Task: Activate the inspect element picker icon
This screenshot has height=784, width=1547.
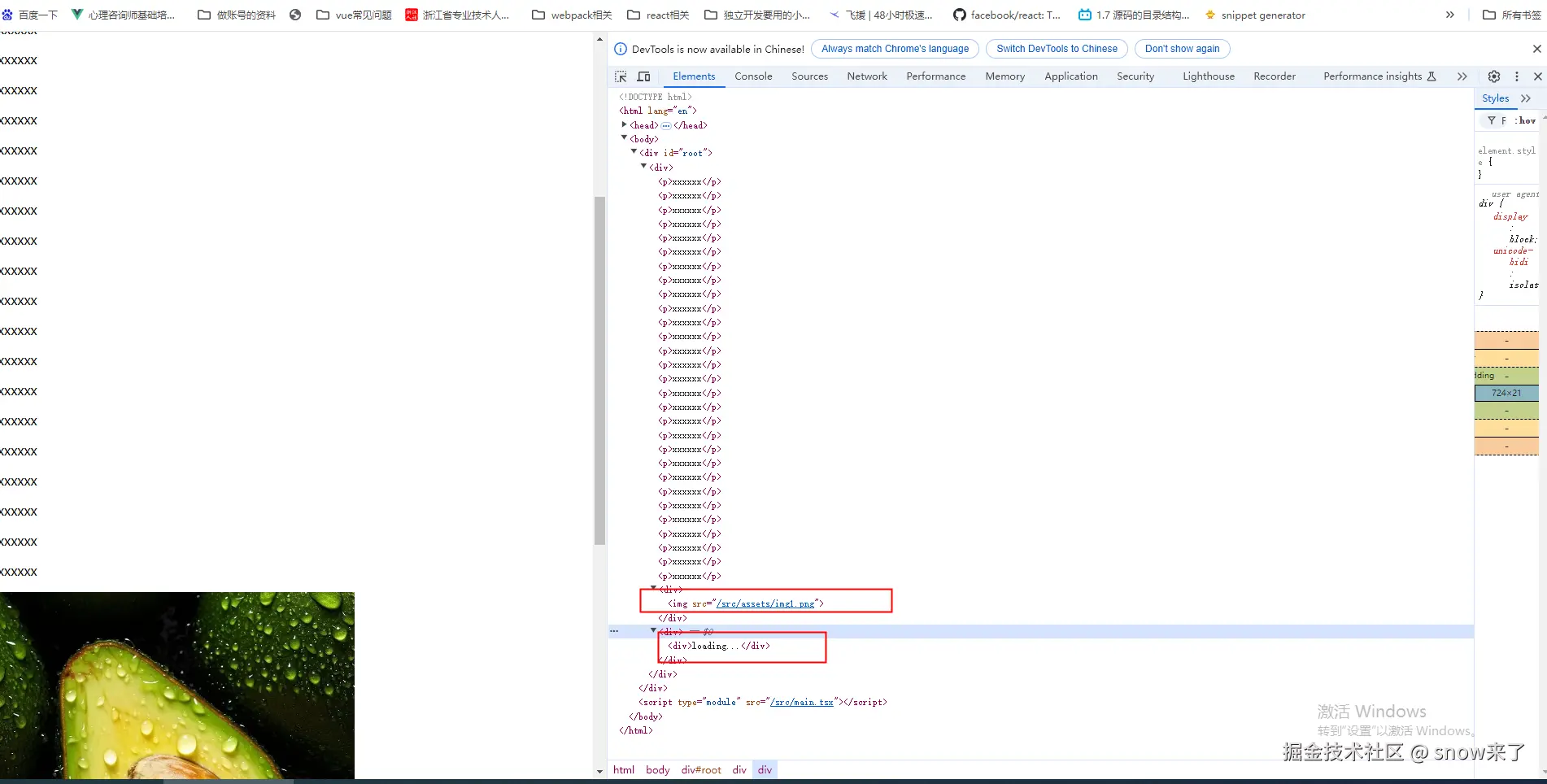Action: click(x=621, y=76)
